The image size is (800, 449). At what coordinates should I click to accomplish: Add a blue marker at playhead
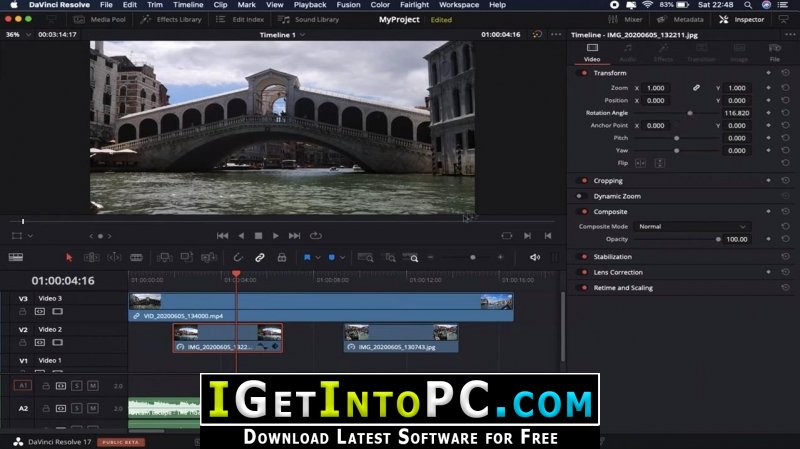[x=332, y=258]
